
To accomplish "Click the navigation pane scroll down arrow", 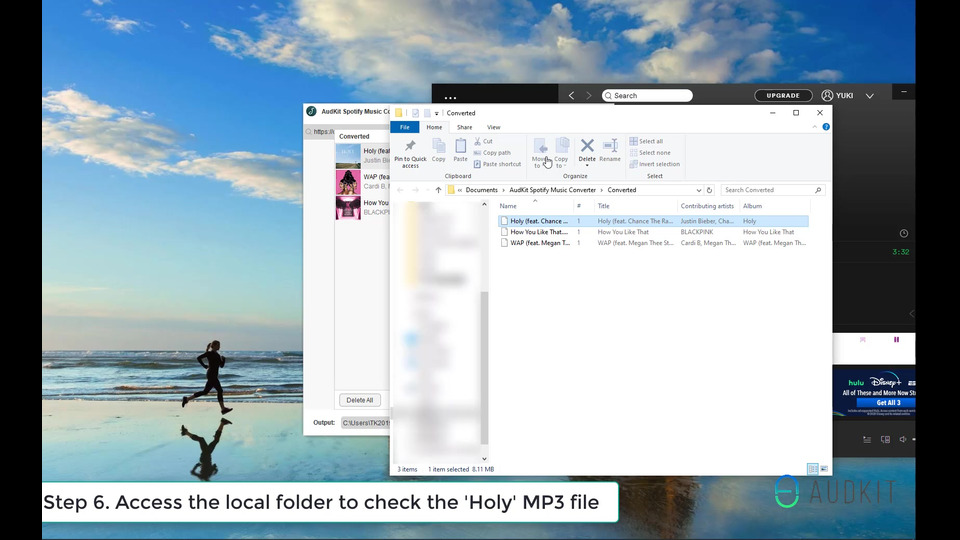I will (x=484, y=459).
